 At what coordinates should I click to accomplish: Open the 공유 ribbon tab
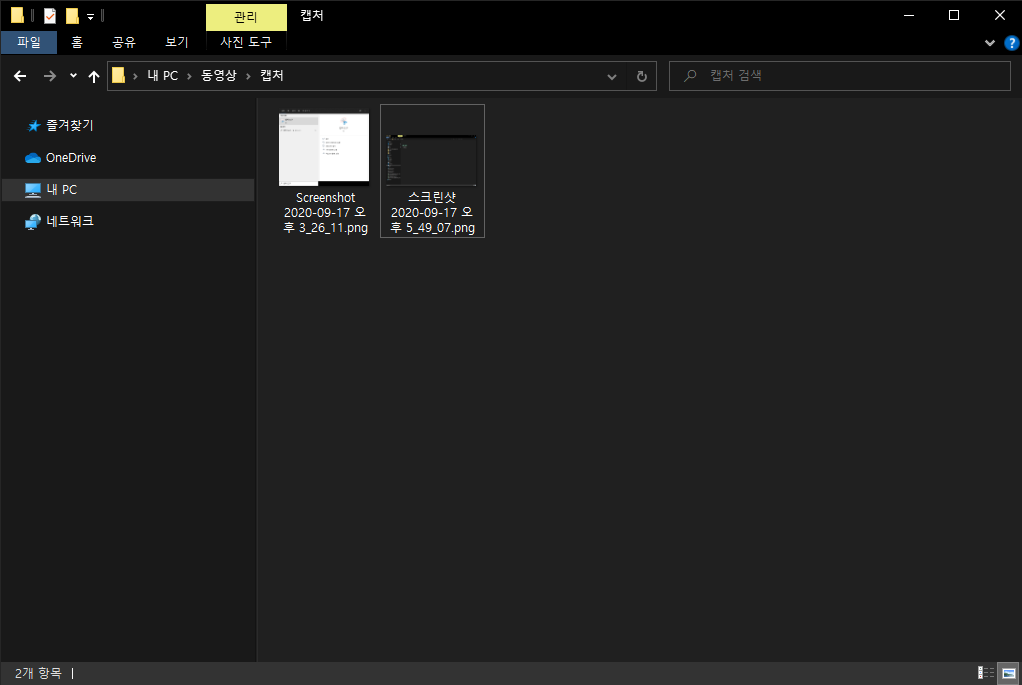point(124,42)
